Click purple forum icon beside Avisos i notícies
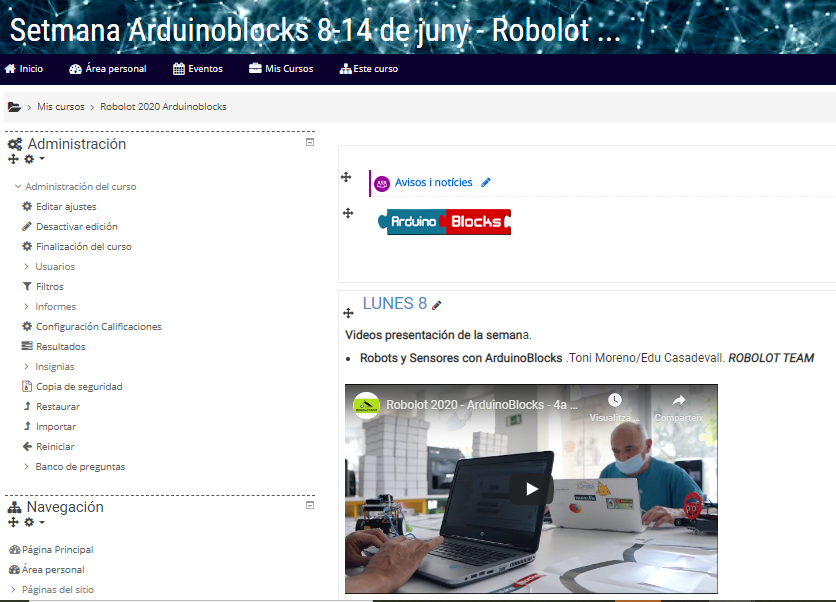 pos(382,184)
